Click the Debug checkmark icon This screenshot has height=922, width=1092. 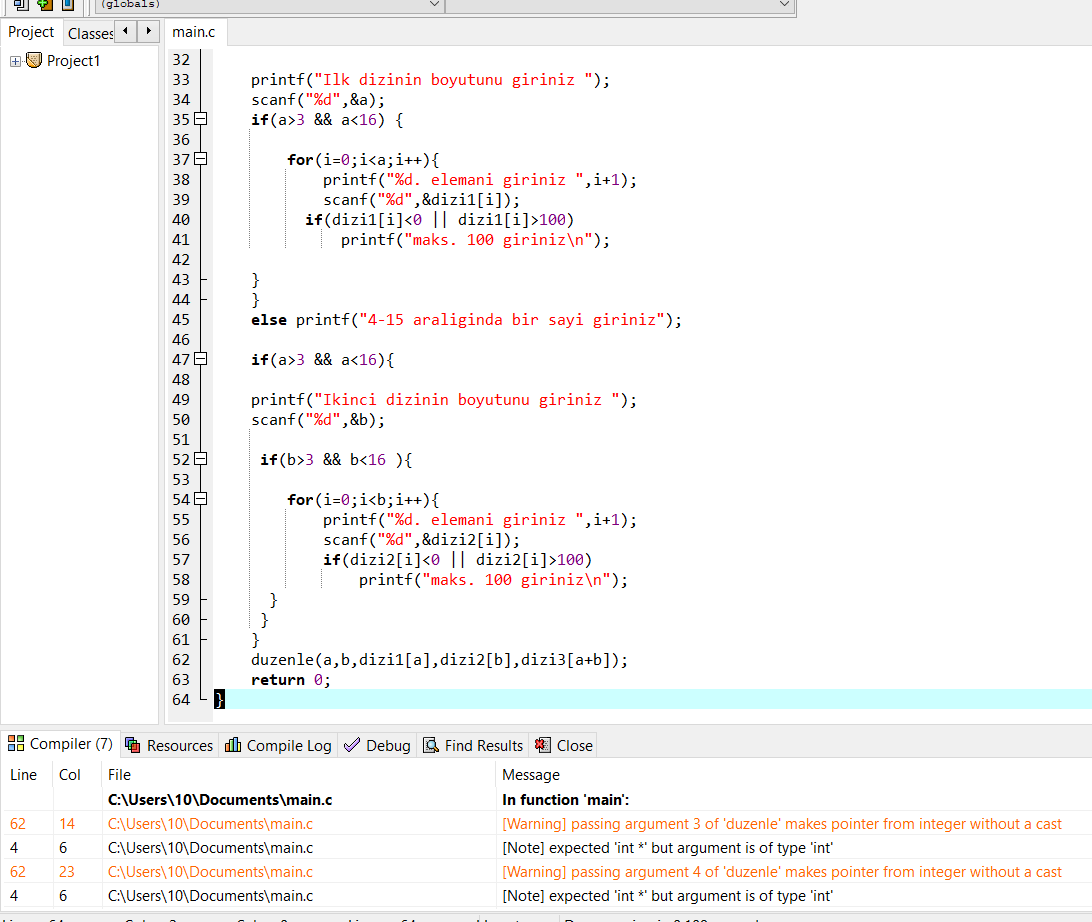352,745
